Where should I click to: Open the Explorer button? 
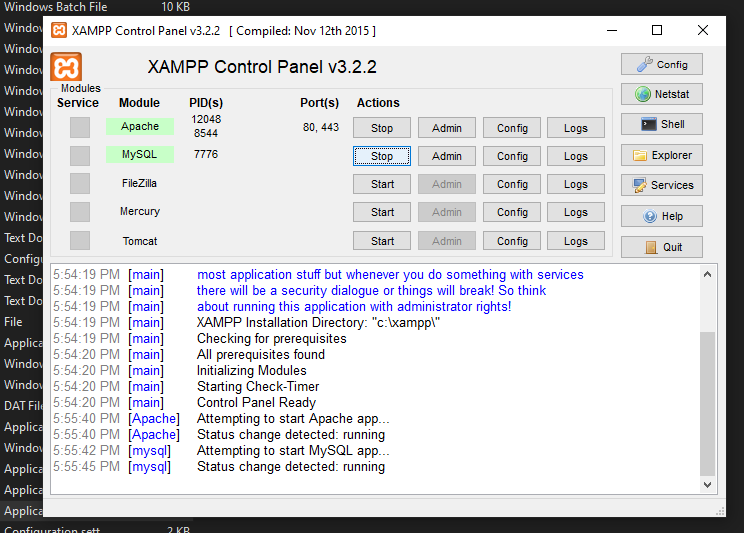point(661,155)
